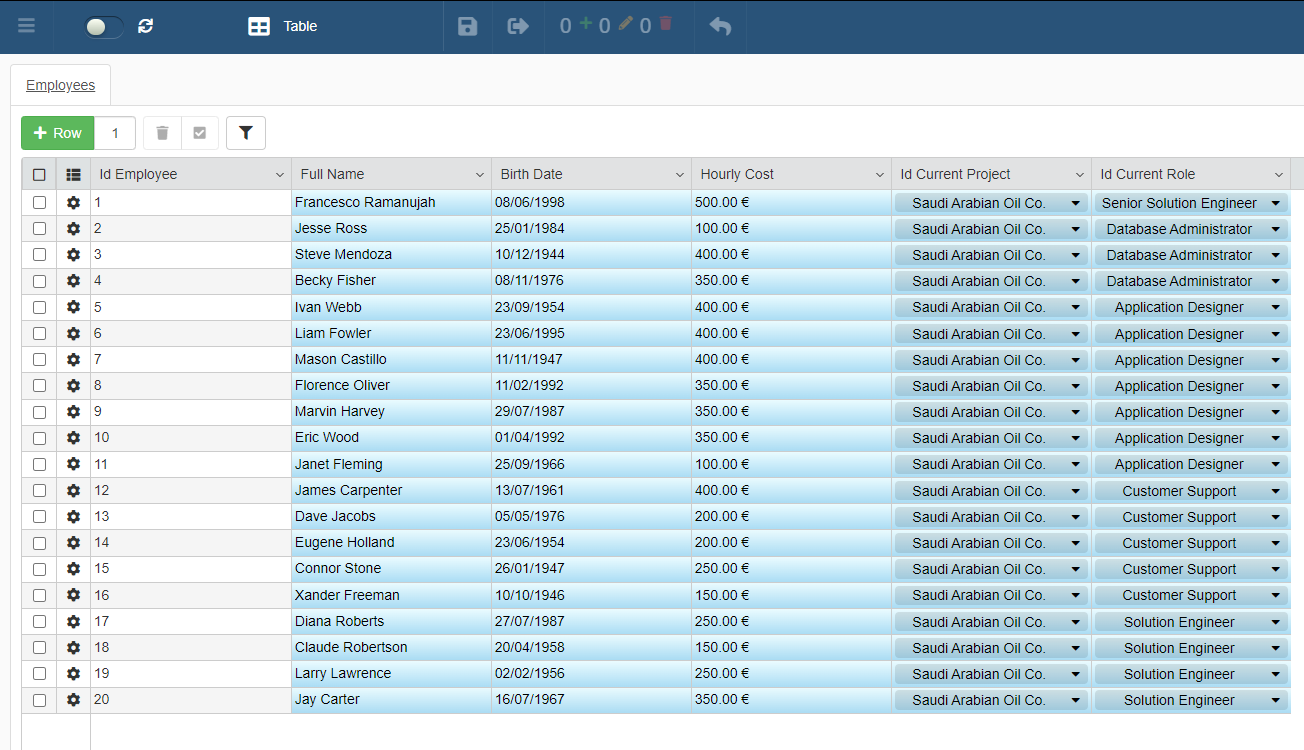Check the select-all checkbox in the table header
Screen dimensions: 1304x750
(39, 174)
